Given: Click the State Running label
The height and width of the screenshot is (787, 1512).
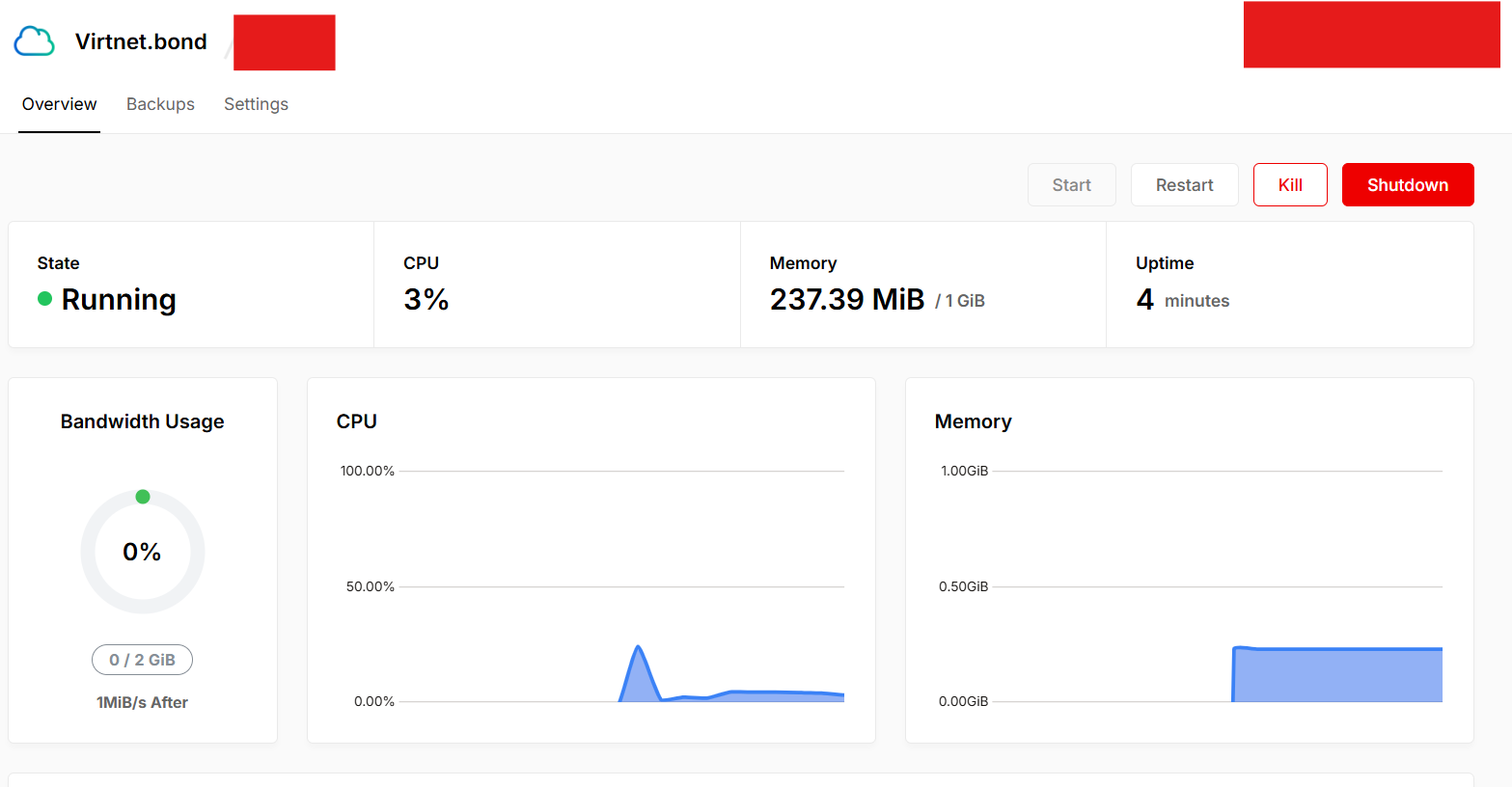Looking at the screenshot, I should [118, 300].
